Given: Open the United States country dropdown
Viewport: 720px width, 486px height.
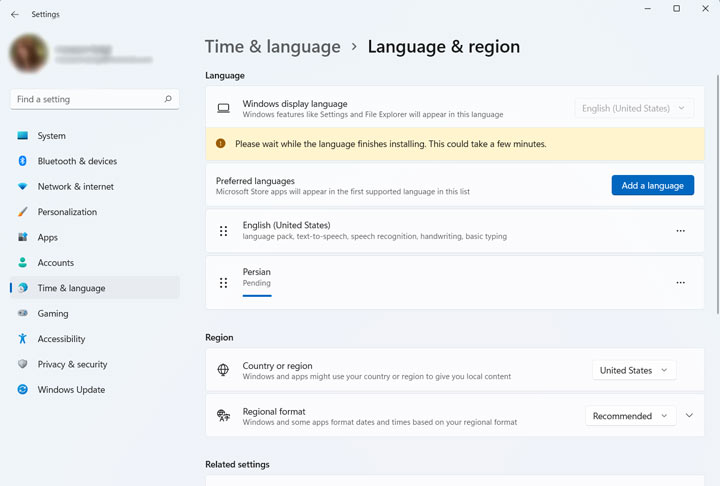Looking at the screenshot, I should coord(634,370).
